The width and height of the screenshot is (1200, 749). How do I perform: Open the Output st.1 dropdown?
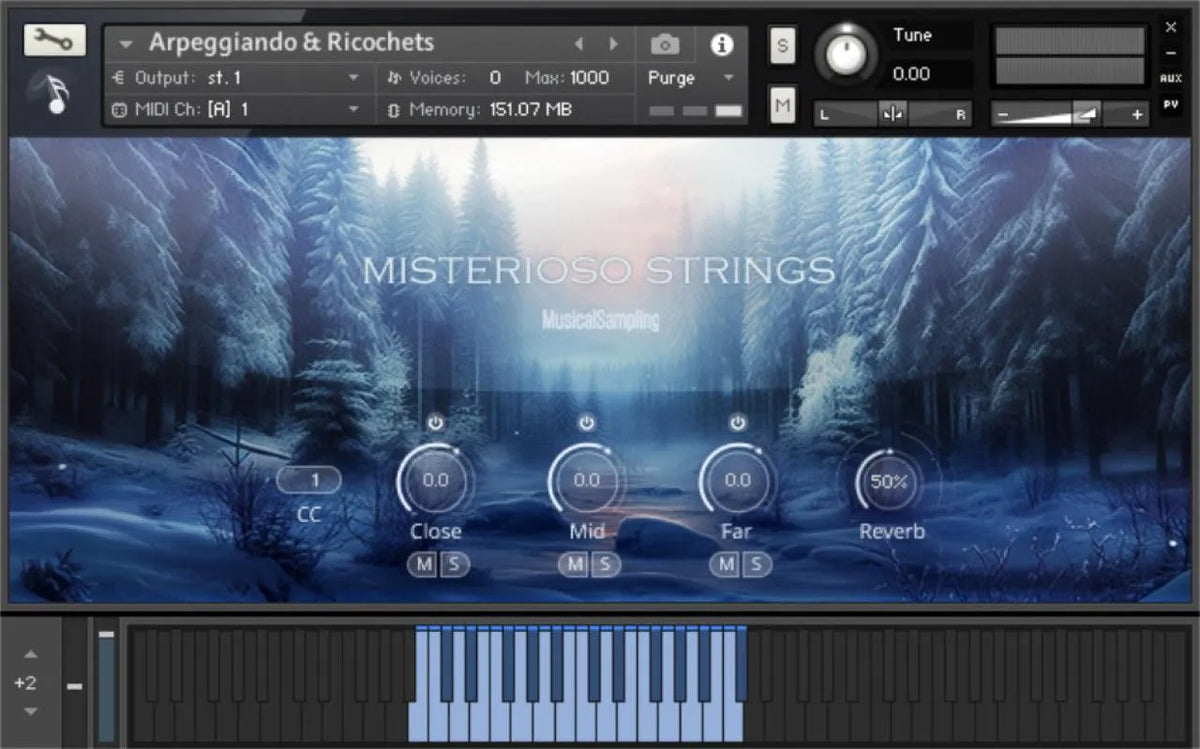[355, 77]
